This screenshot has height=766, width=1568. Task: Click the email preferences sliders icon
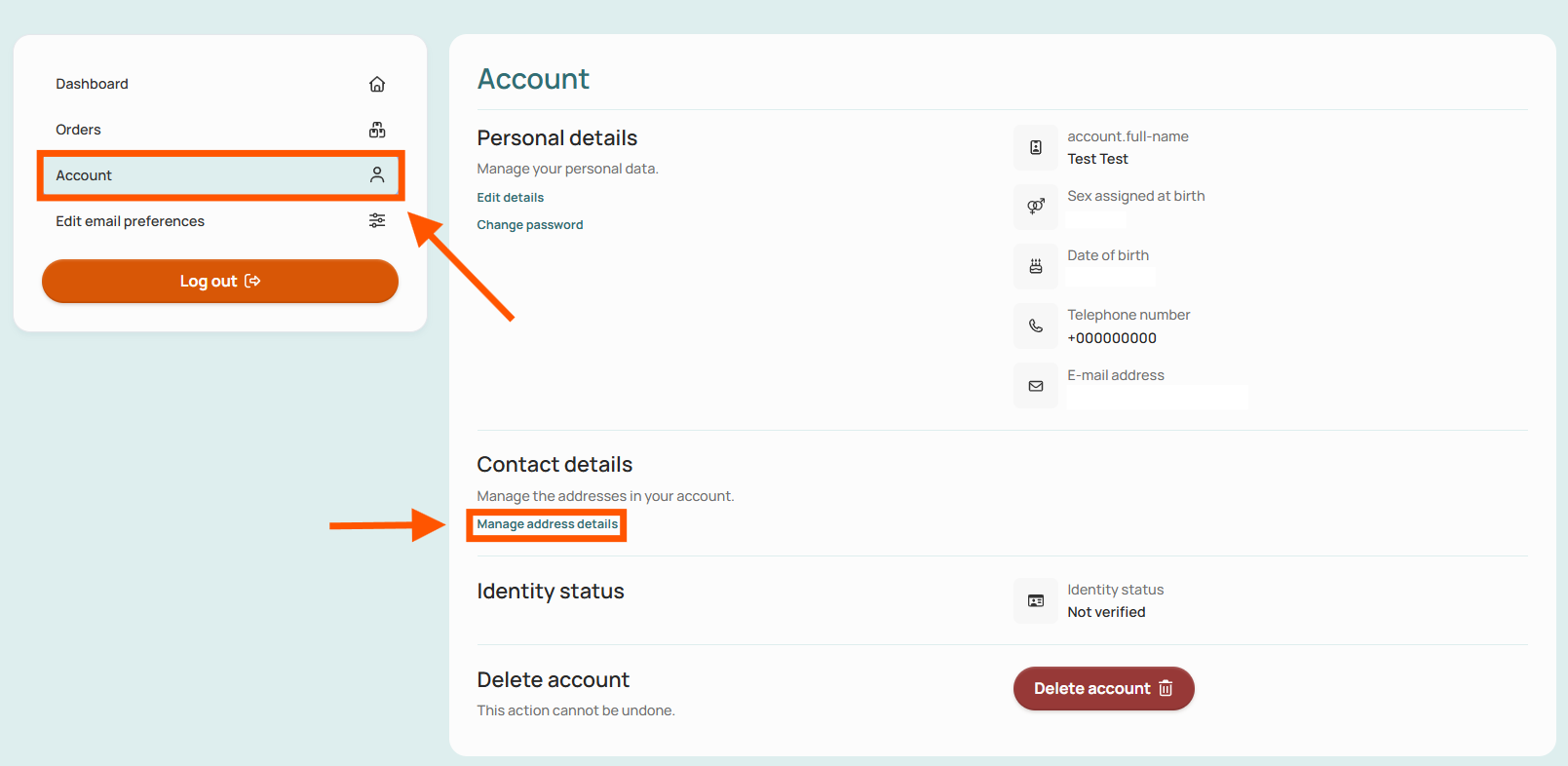click(x=377, y=221)
